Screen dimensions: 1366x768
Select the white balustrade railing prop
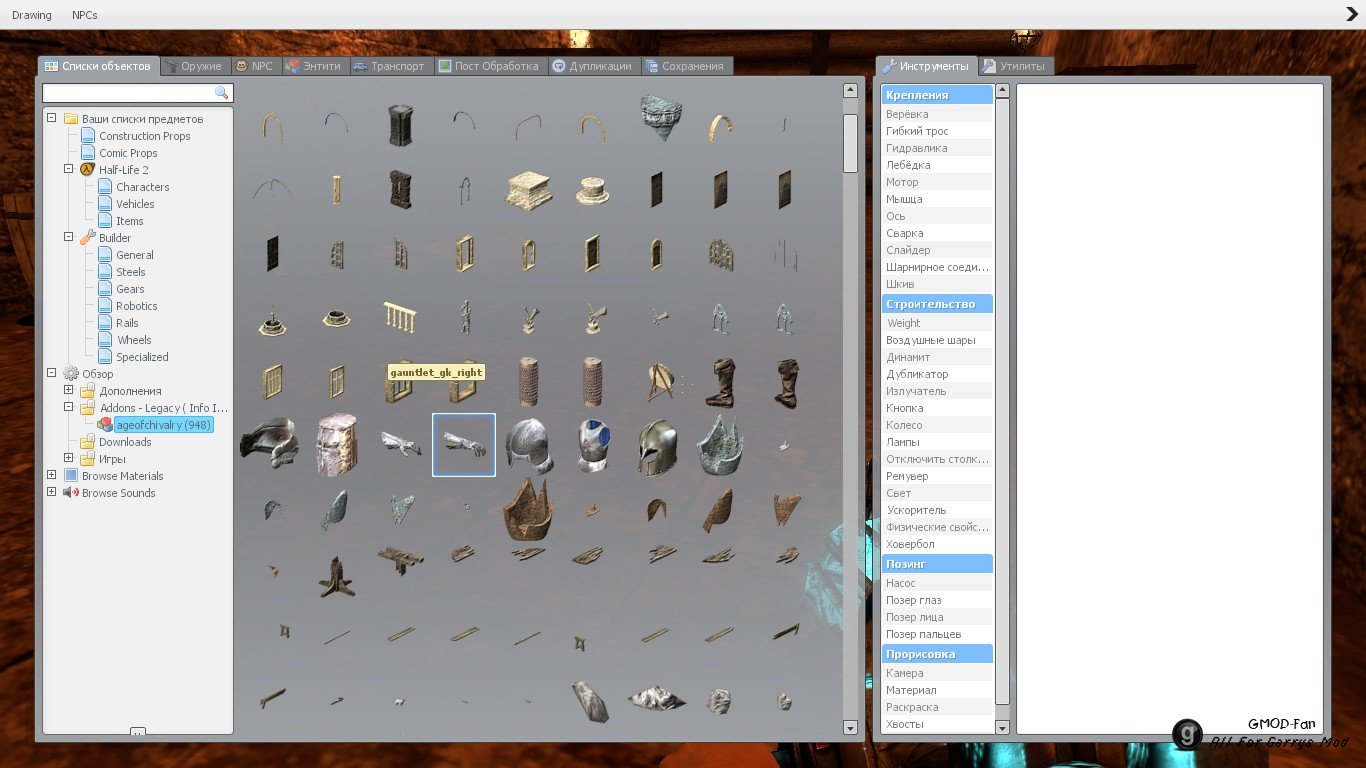point(399,319)
